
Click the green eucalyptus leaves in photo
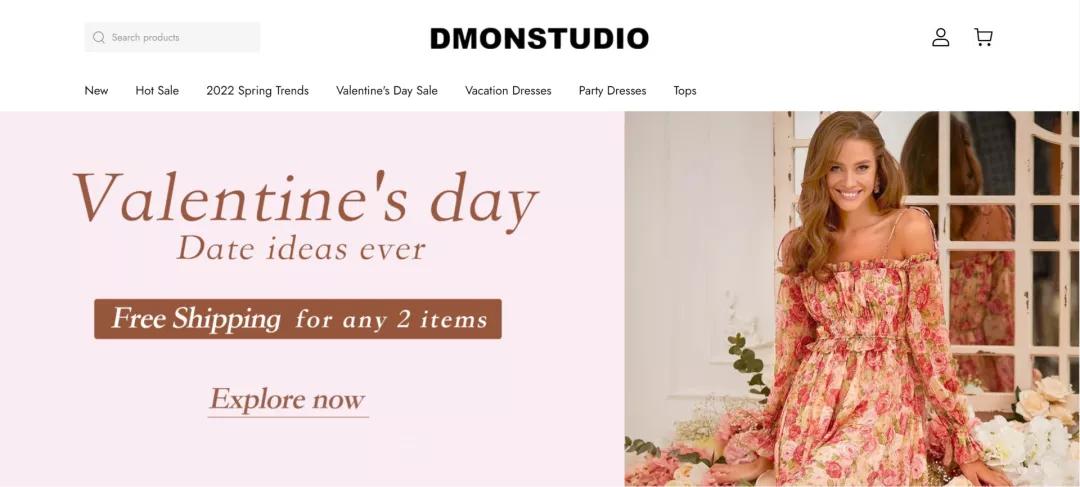click(750, 365)
